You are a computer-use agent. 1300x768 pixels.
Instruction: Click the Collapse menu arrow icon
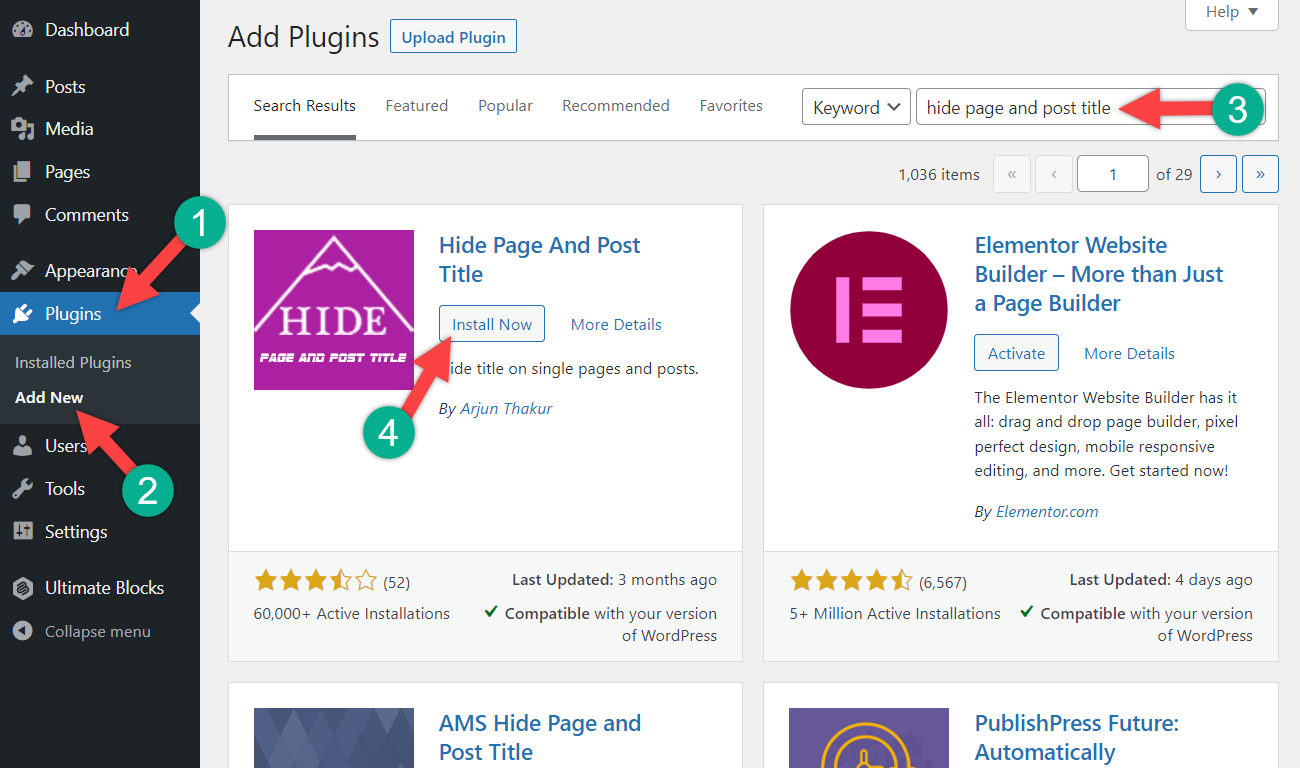(x=22, y=632)
